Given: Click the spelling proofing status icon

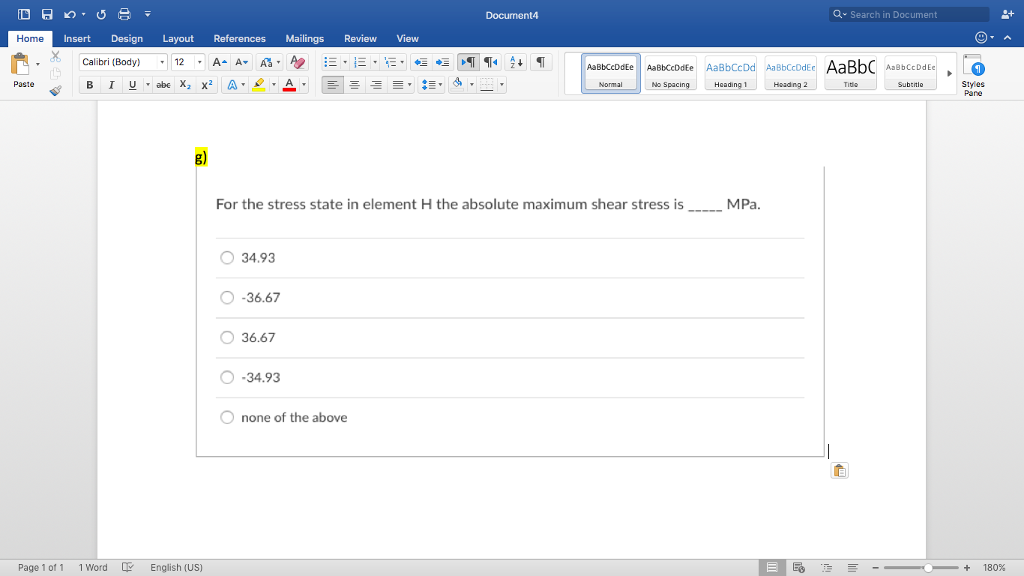Looking at the screenshot, I should coord(127,568).
